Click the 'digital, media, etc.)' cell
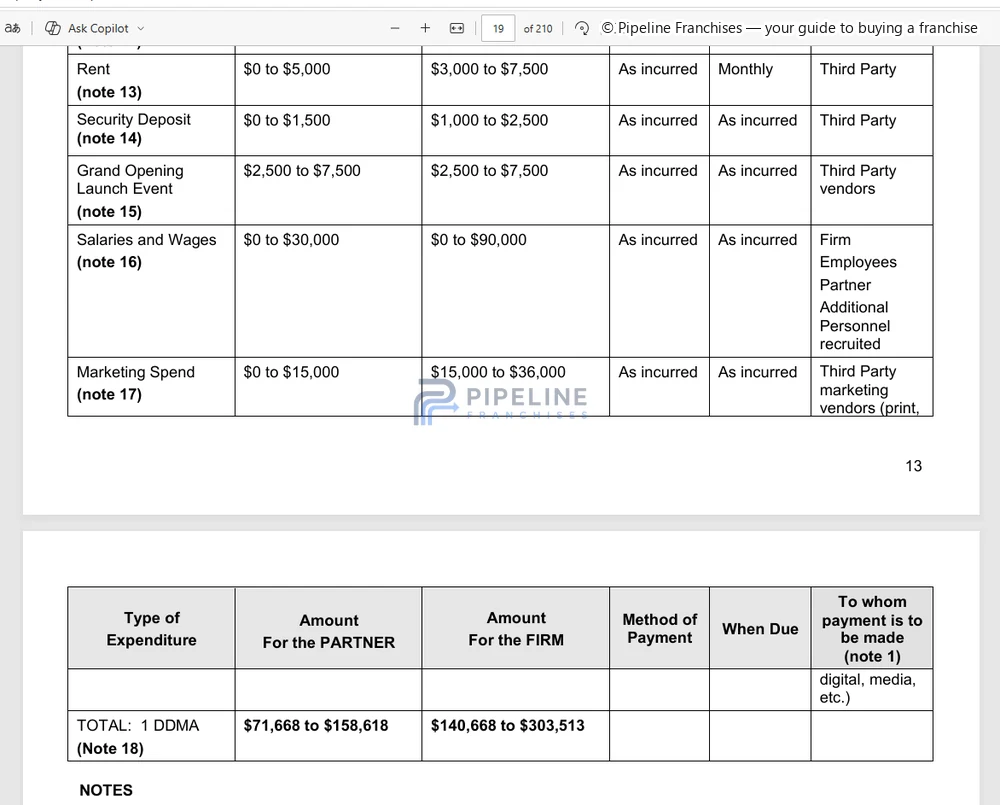 coord(867,688)
